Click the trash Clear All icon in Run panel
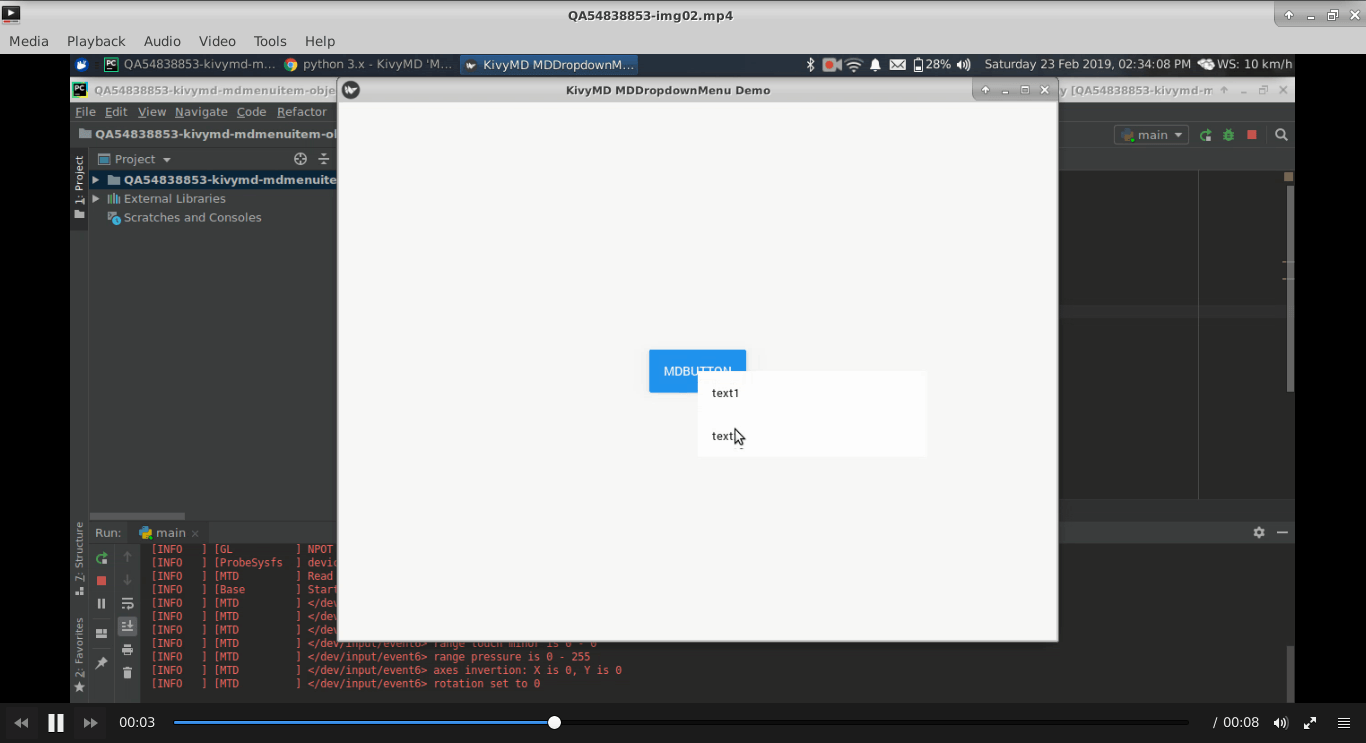The image size is (1366, 743). tap(127, 672)
